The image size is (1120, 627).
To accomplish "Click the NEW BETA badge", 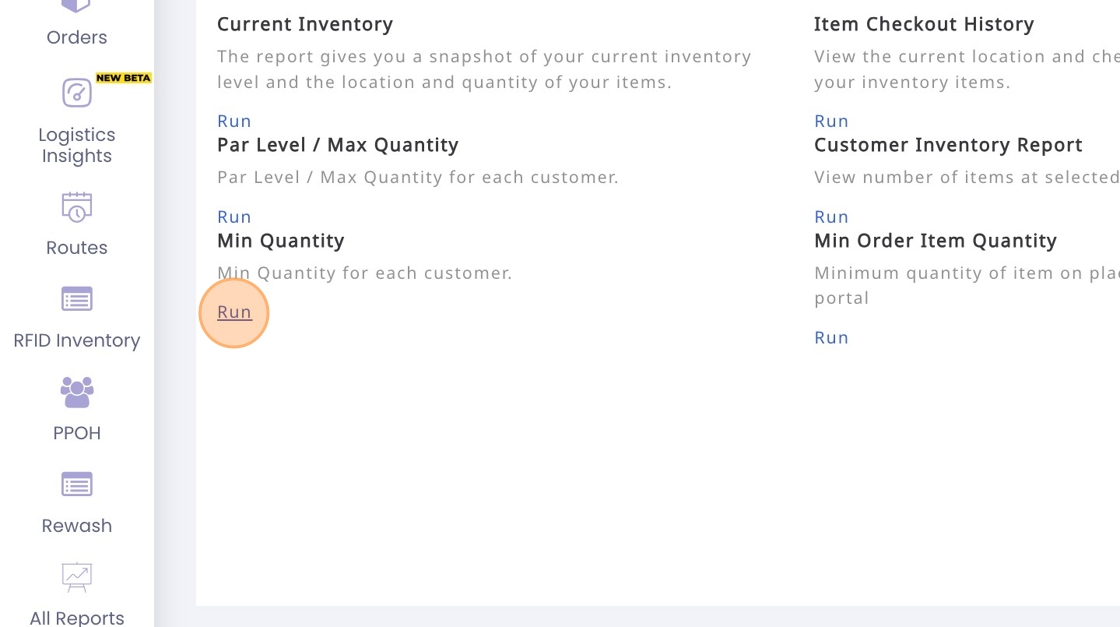I will 123,78.
